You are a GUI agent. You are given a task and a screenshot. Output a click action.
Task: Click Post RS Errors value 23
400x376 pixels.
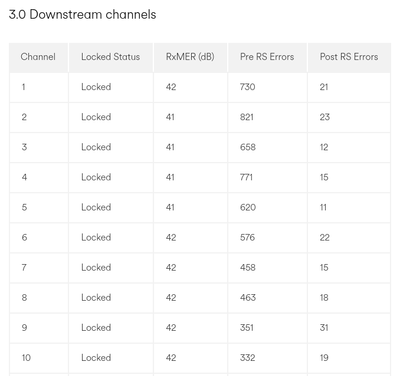click(x=325, y=117)
